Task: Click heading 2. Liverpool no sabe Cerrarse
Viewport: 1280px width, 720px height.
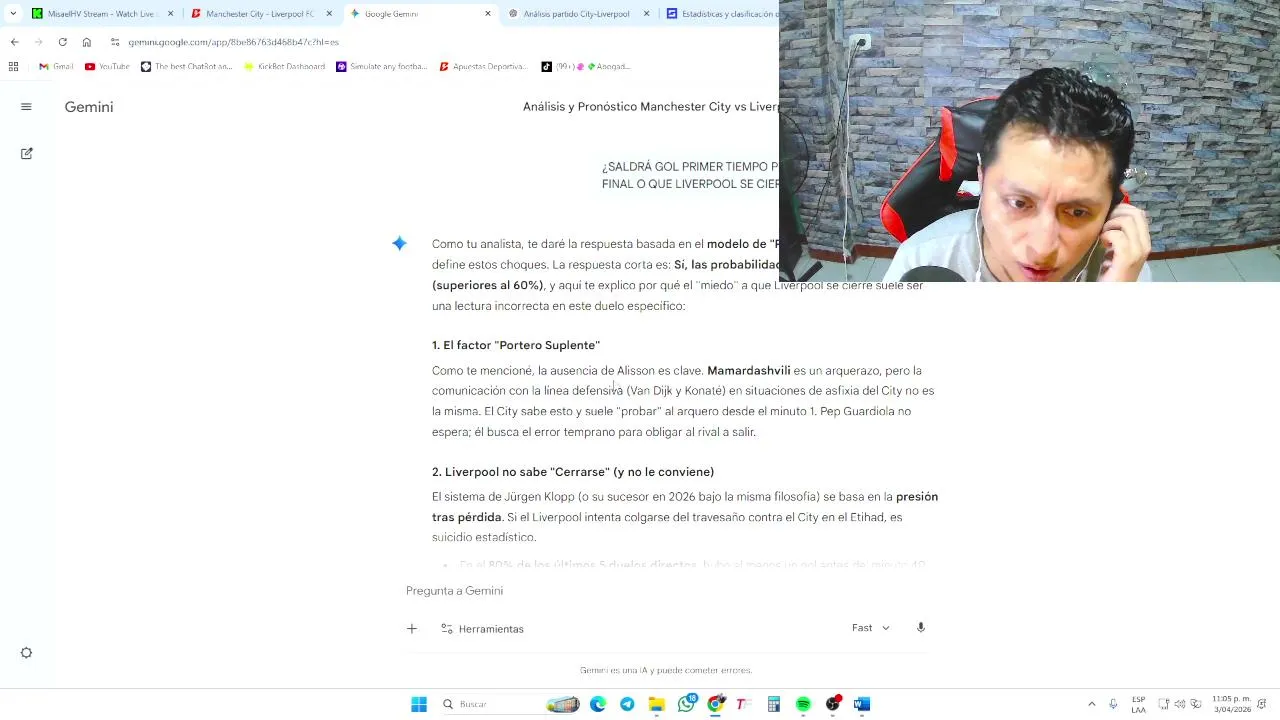Action: click(573, 472)
